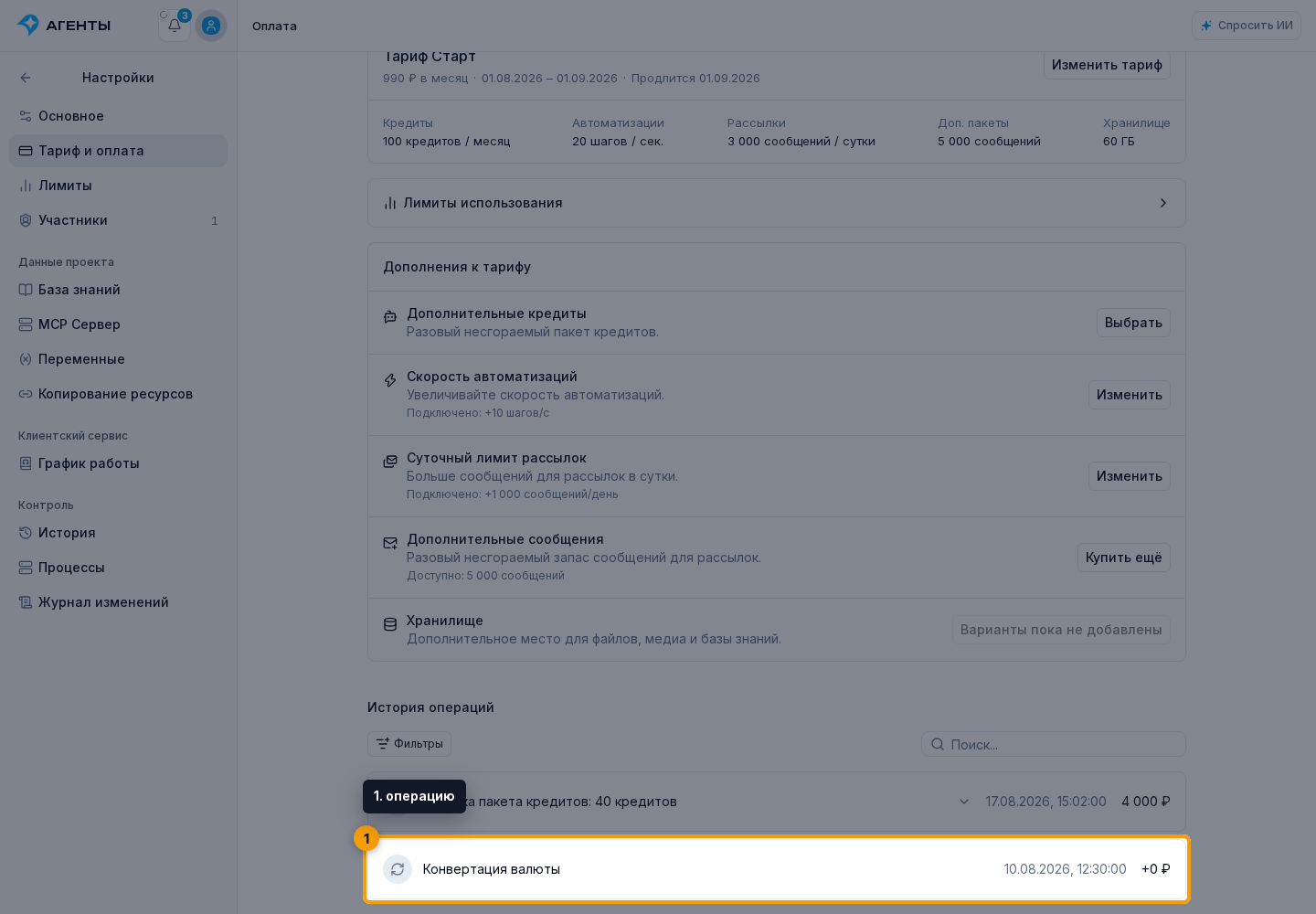The height and width of the screenshot is (914, 1316).
Task: Click the Конвертация валюты refresh icon
Action: point(398,869)
